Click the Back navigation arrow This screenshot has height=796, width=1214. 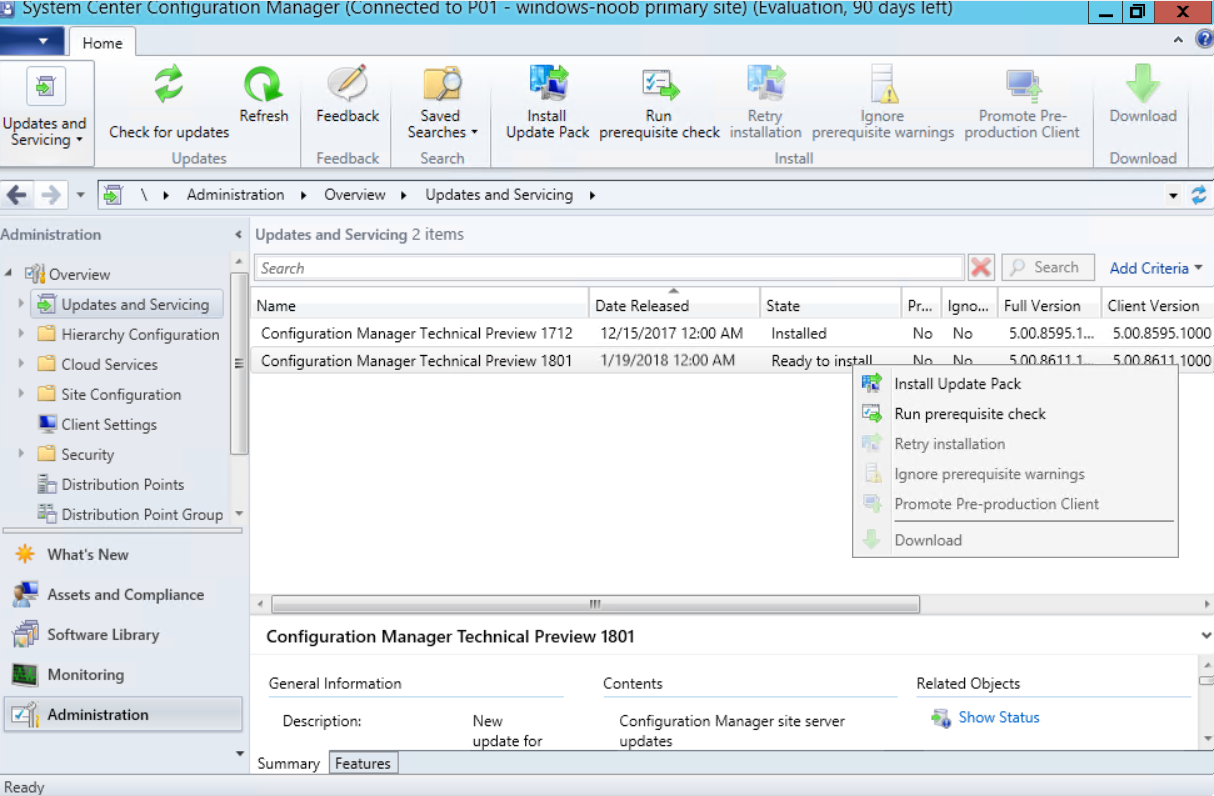(x=17, y=195)
